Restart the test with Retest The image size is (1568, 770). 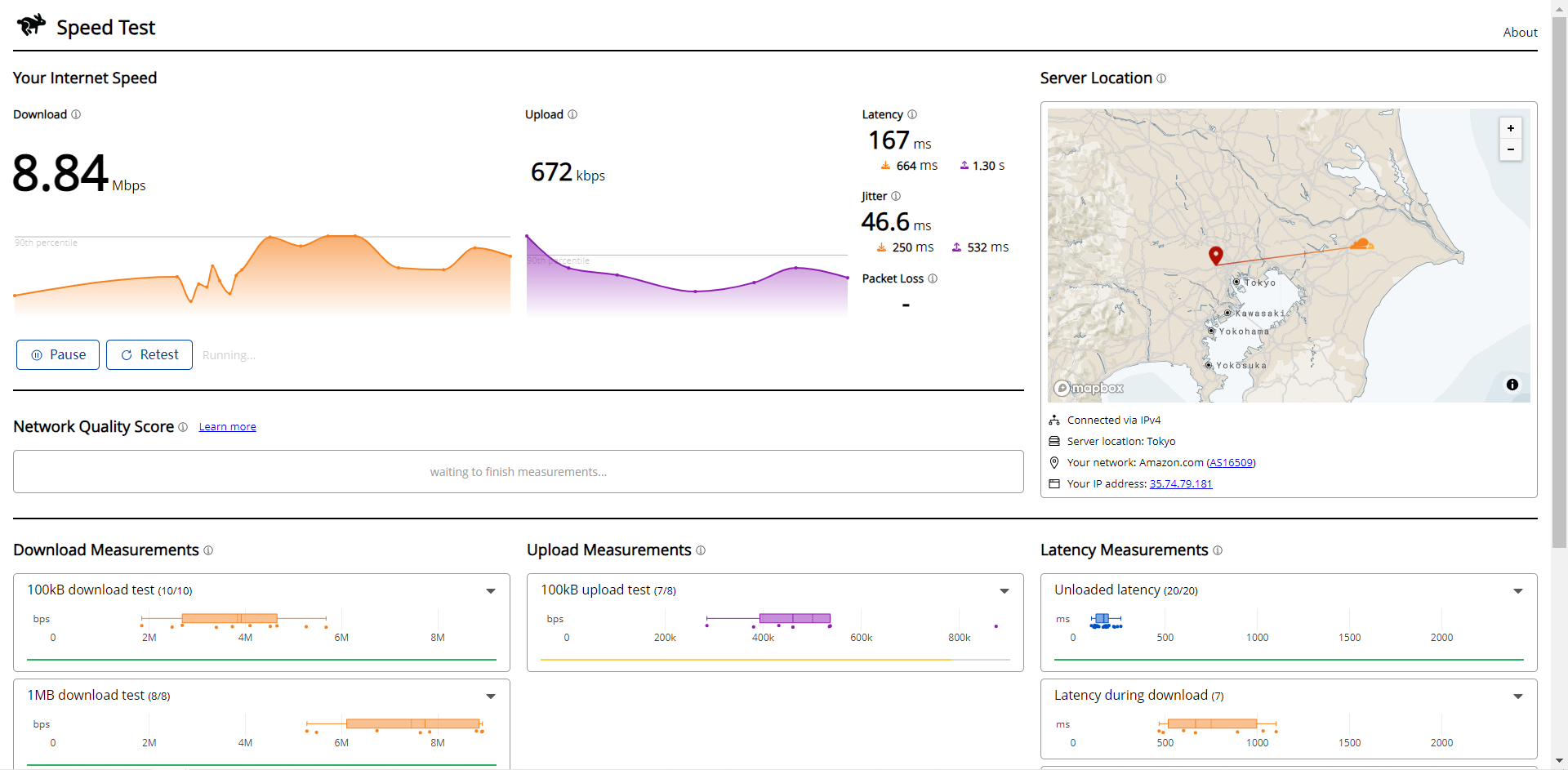pos(149,355)
